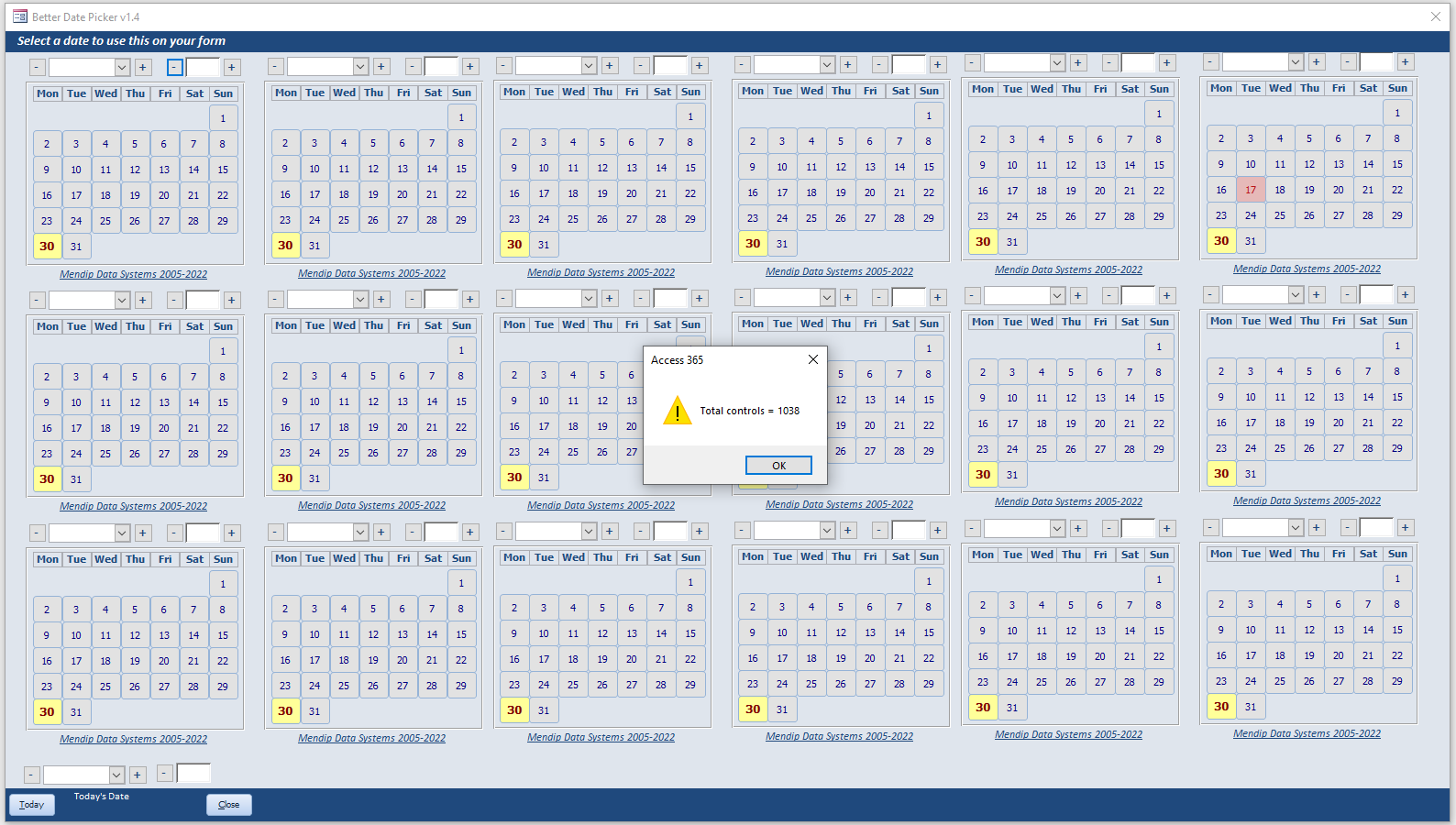
Task: Select the pink highlighted 17 date
Action: [1251, 190]
